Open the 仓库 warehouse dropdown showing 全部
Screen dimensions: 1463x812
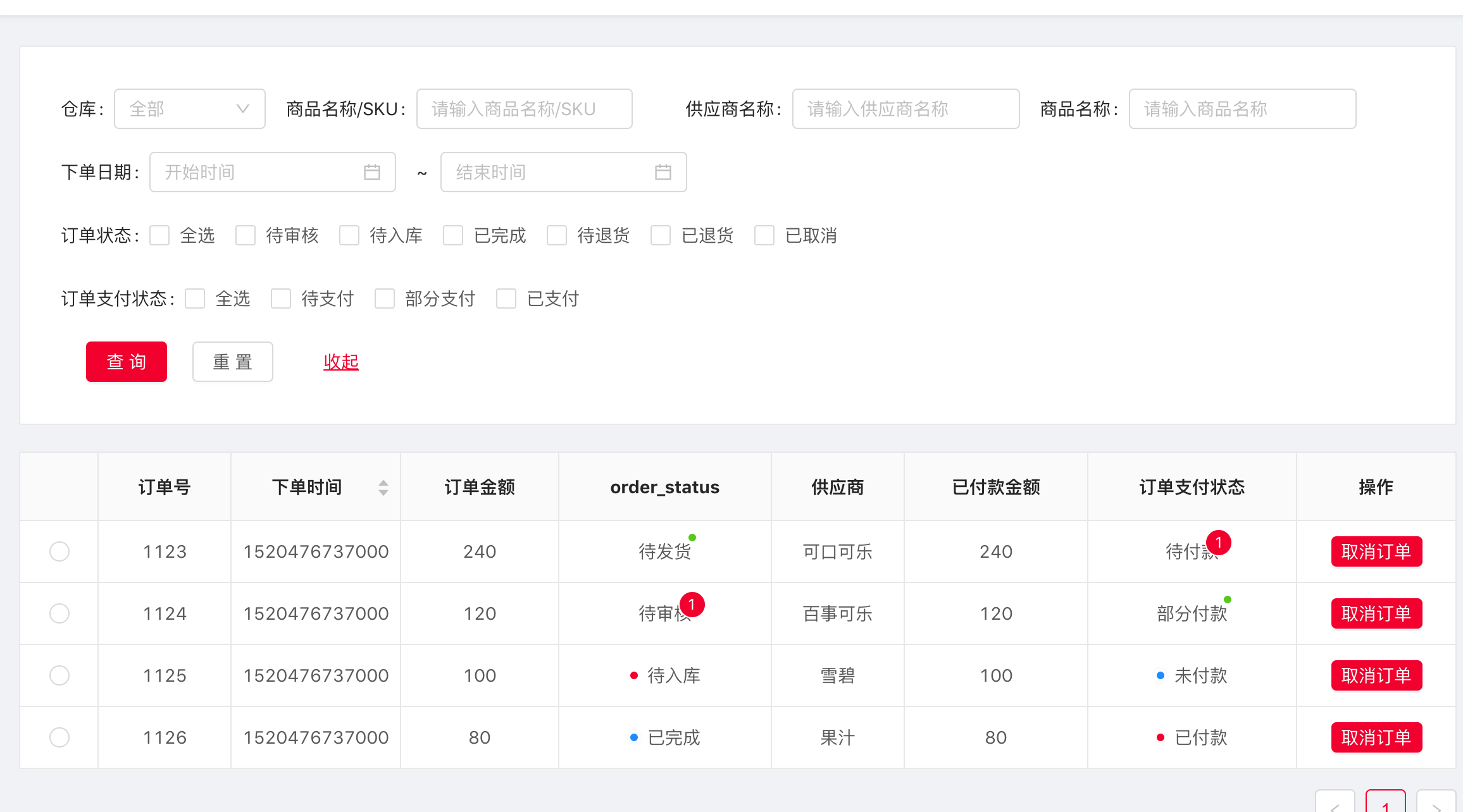pyautogui.click(x=189, y=108)
